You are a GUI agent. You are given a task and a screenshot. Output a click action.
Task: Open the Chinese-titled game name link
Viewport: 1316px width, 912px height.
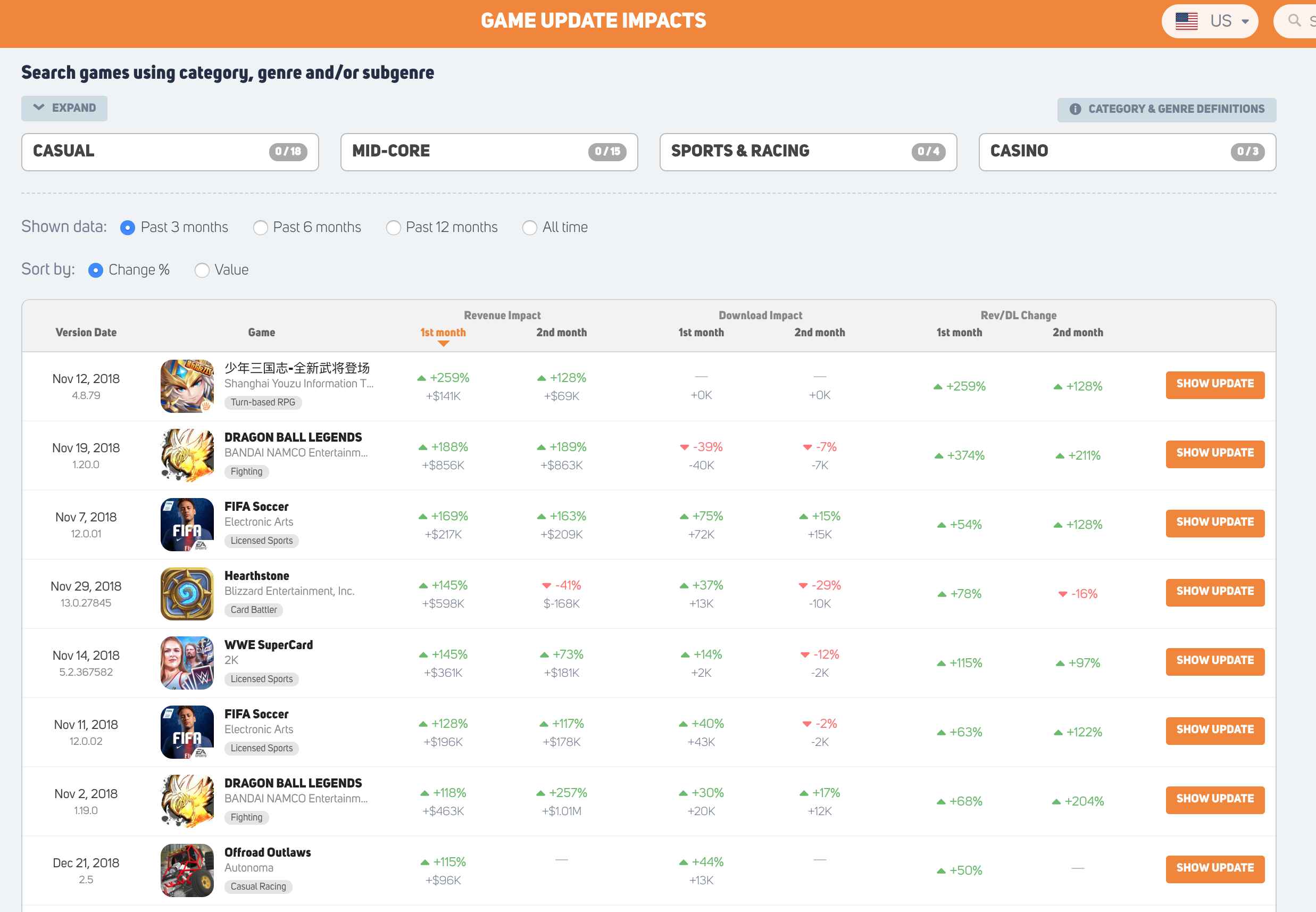click(297, 368)
